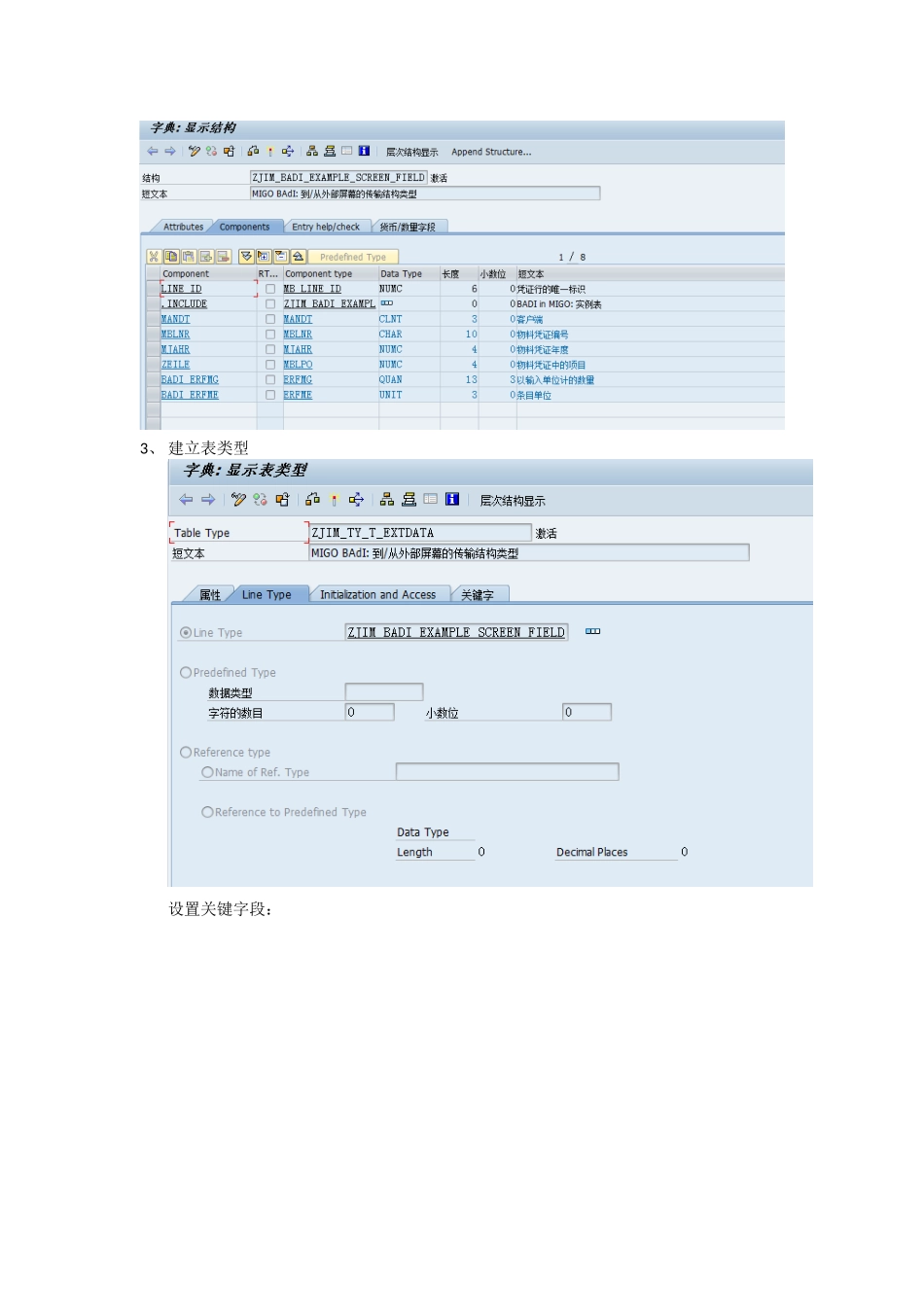Click the expand icon right of Line Type field
Image resolution: width=924 pixels, height=1307 pixels.
(592, 632)
